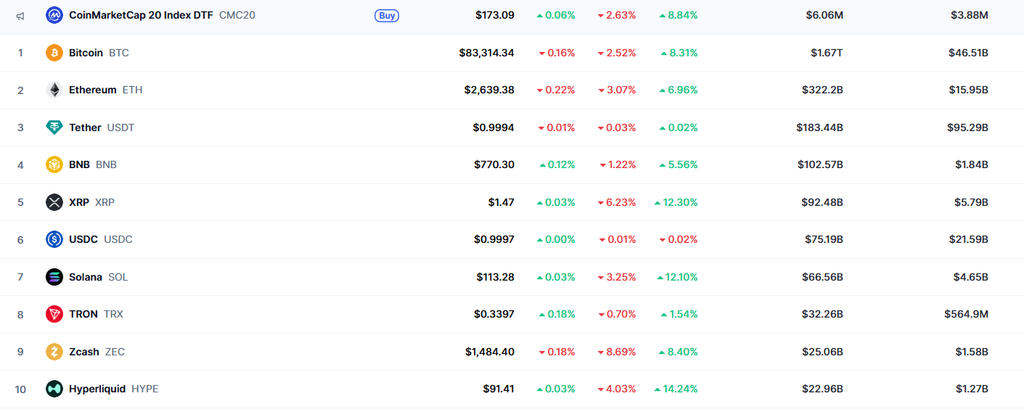Click the Solana logo icon
Screen dimensions: 1024x411
click(x=54, y=277)
